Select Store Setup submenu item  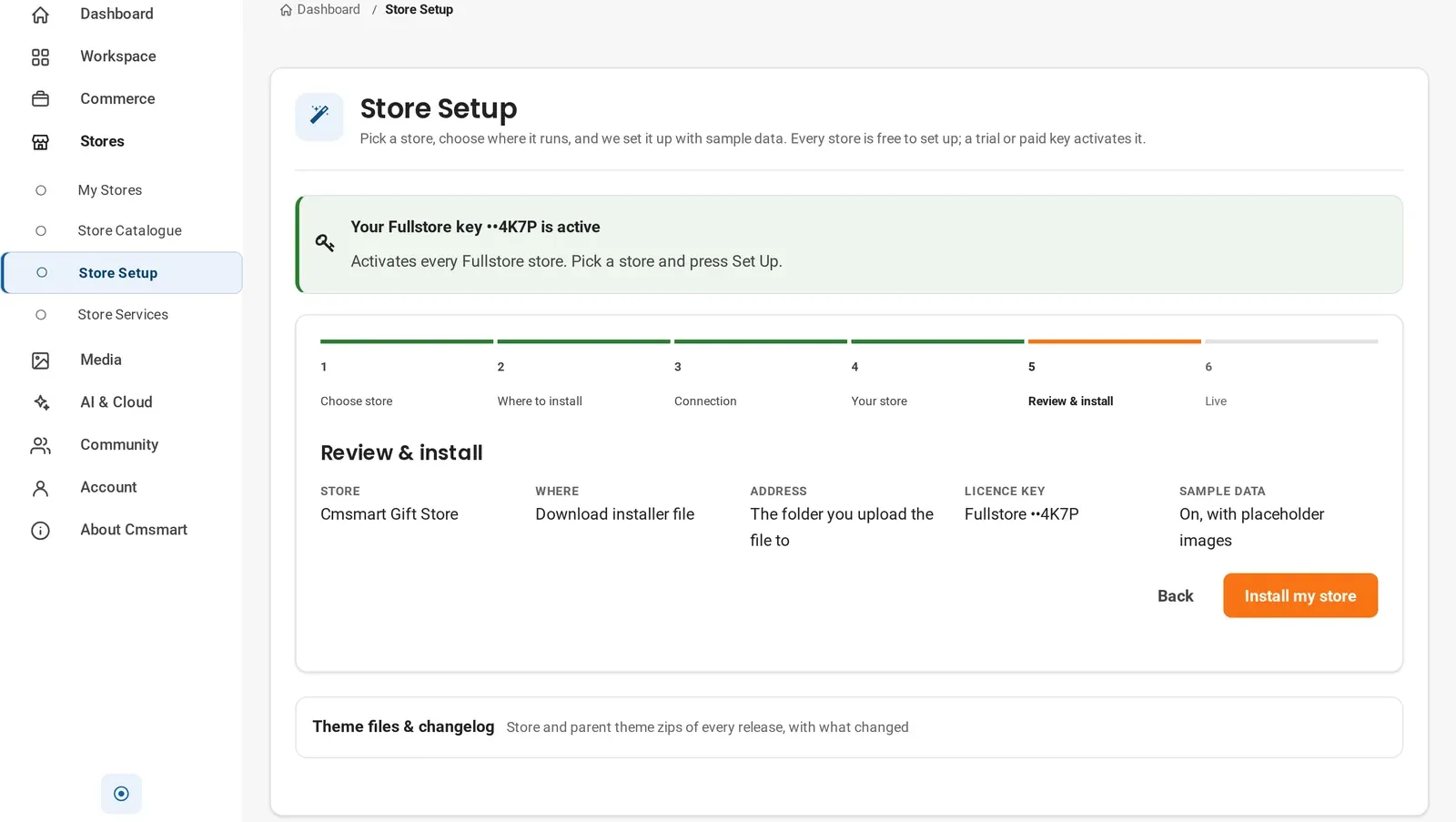click(x=122, y=273)
